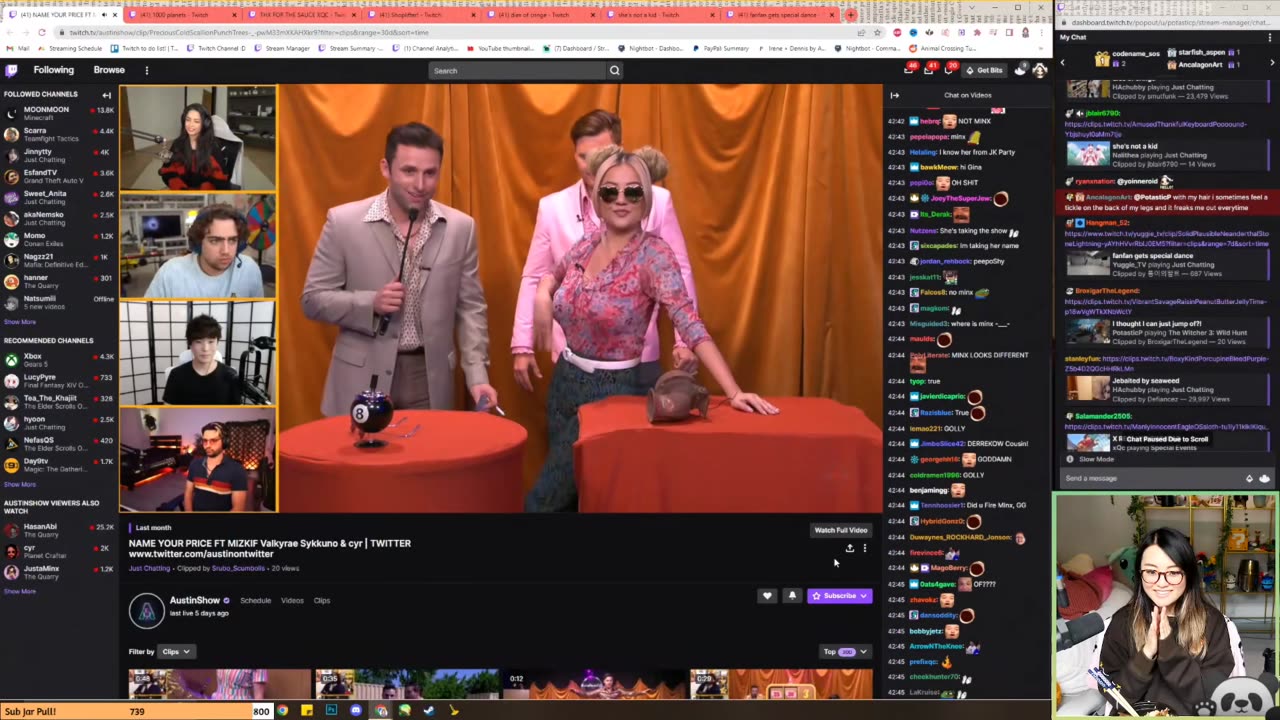Viewport: 1280px width, 720px height.
Task: Open the emote picker in My Chat
Action: point(1264,478)
